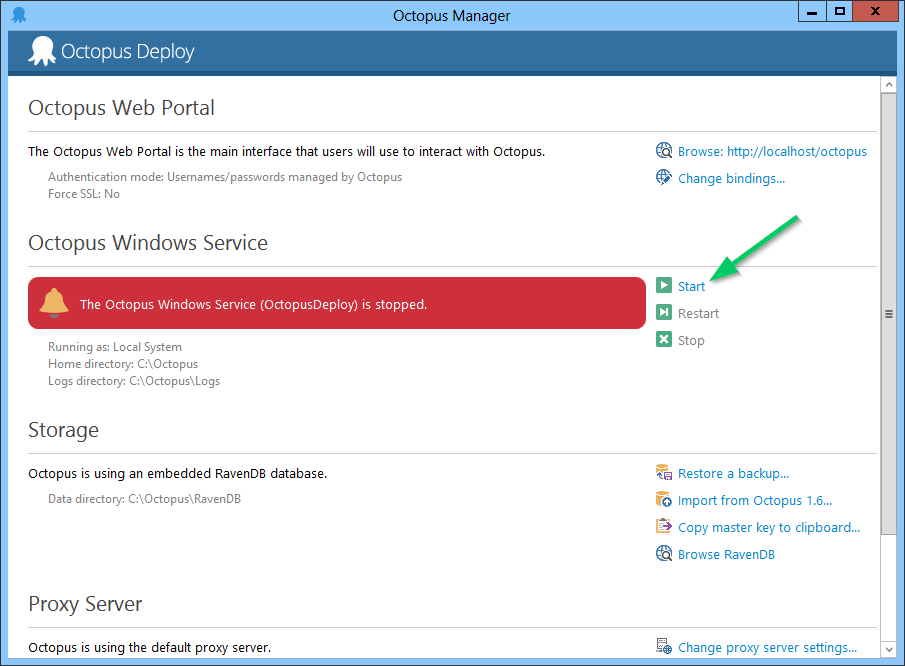
Task: Click the green Start play icon
Action: click(x=664, y=286)
